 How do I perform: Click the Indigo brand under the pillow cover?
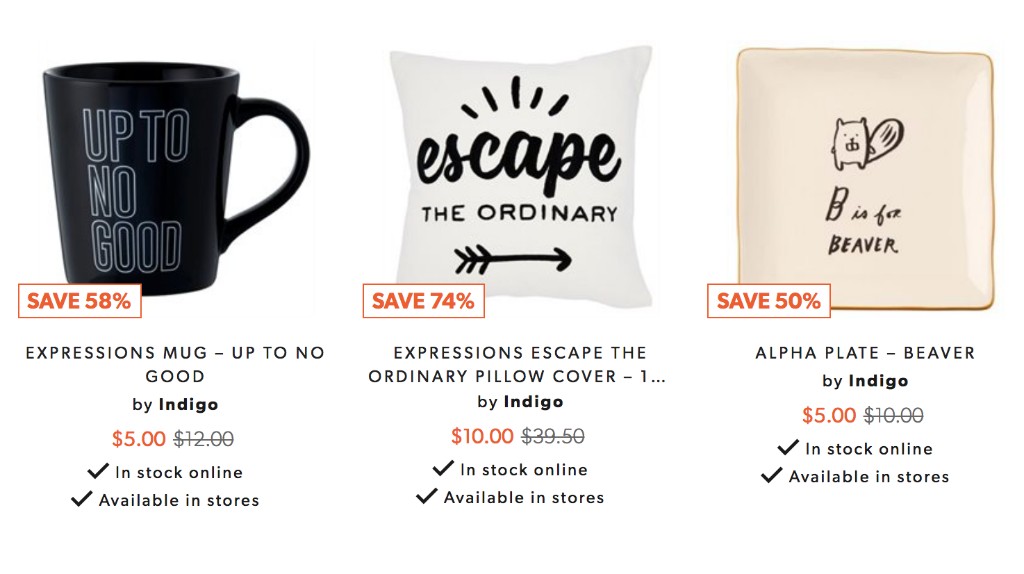click(533, 402)
